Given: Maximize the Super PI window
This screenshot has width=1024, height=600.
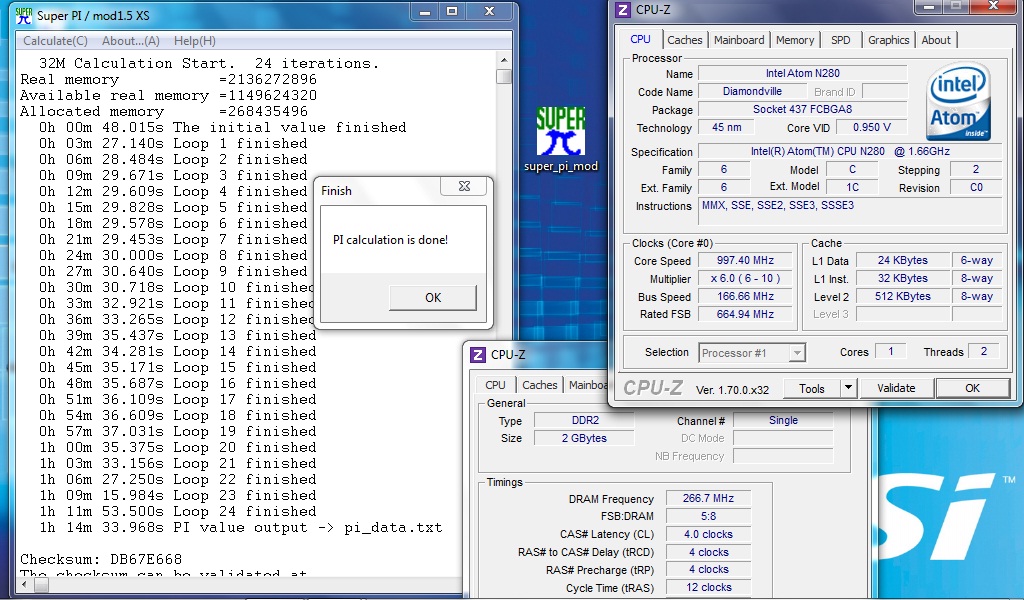Looking at the screenshot, I should pos(452,11).
